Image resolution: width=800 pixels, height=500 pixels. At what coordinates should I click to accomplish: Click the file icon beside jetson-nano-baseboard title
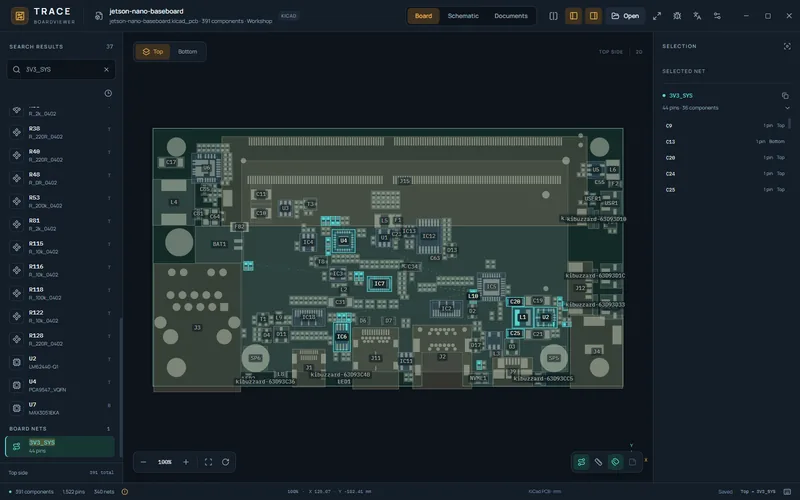(98, 16)
